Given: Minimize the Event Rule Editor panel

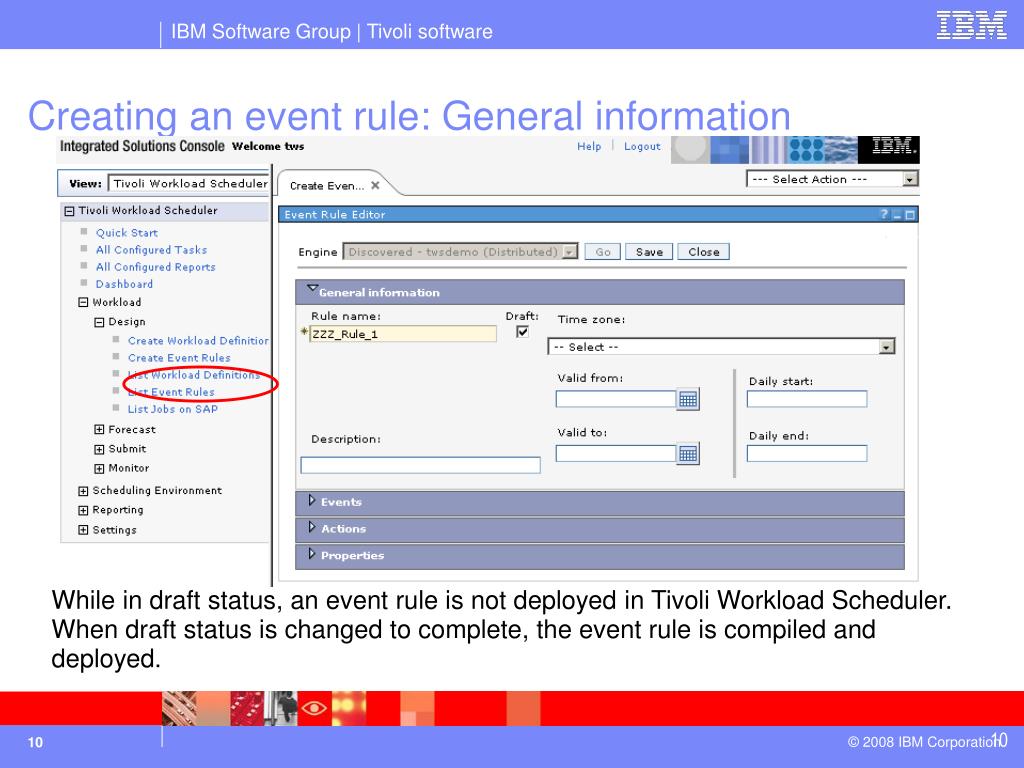Looking at the screenshot, I should tap(897, 215).
